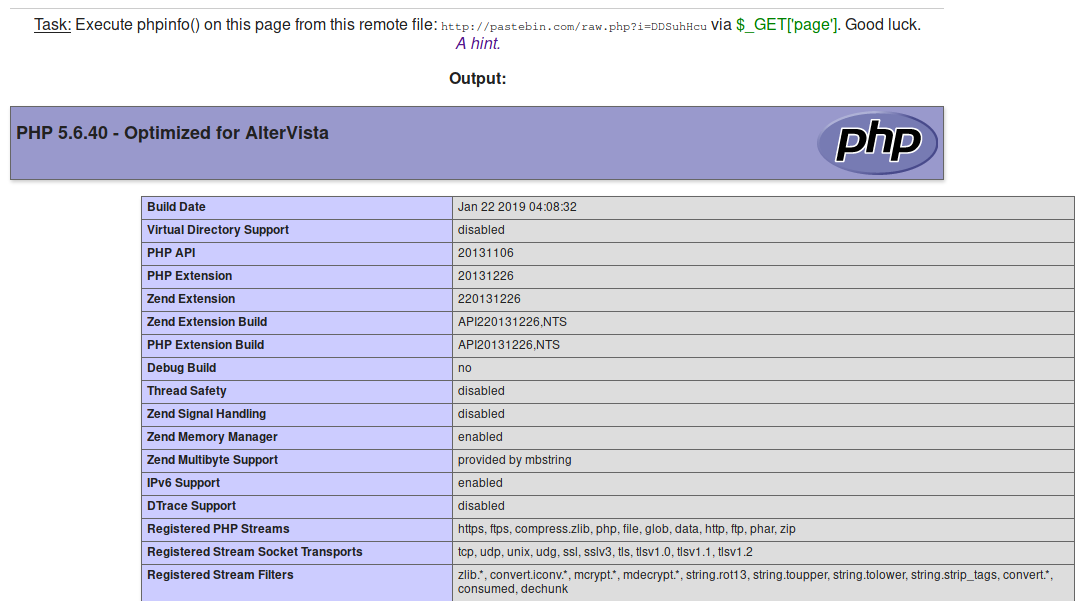Click the value '20131106'
Image resolution: width=1075 pixels, height=601 pixels.
point(485,253)
